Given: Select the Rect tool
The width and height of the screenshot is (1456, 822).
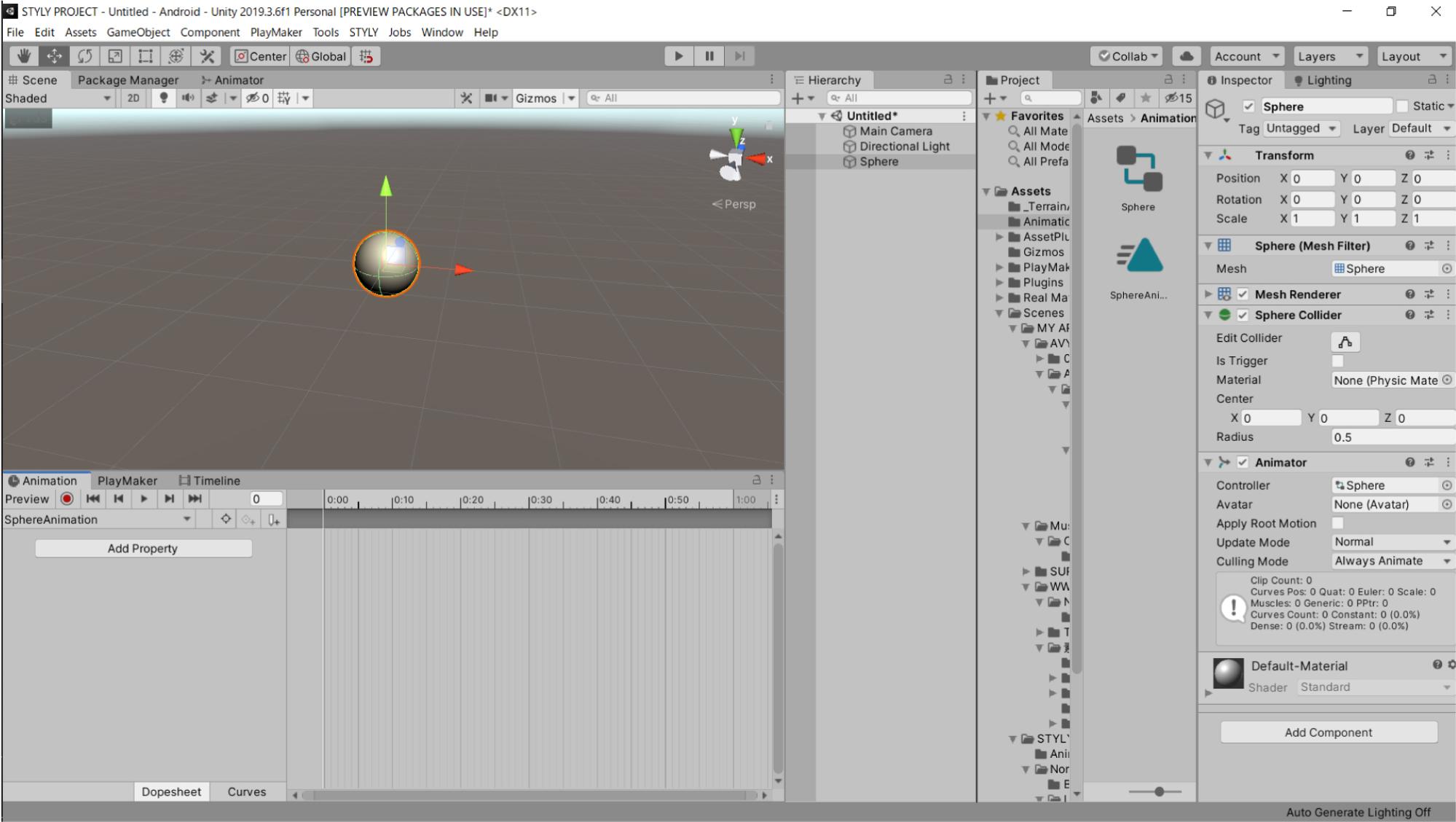Looking at the screenshot, I should (146, 56).
